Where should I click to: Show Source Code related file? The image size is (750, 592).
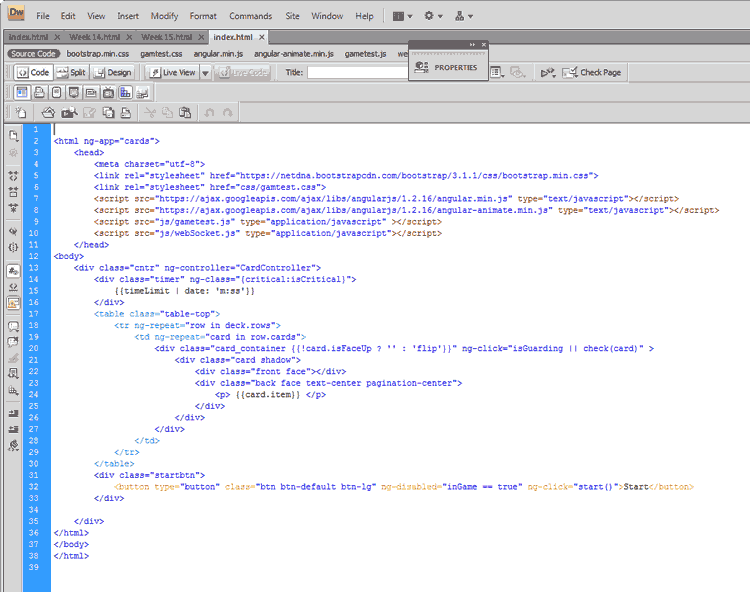[x=33, y=54]
